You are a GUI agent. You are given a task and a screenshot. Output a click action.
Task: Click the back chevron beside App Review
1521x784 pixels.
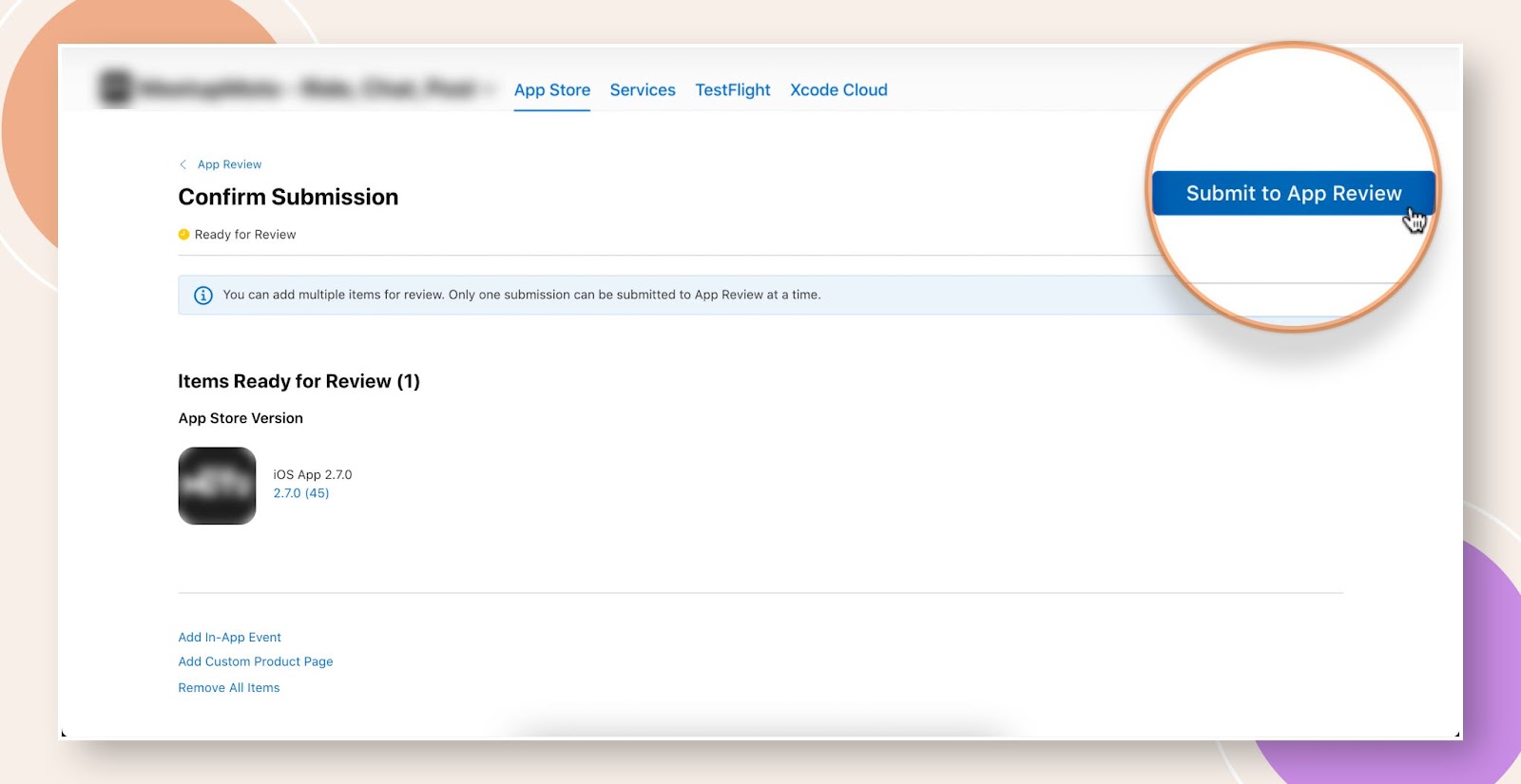[x=183, y=164]
